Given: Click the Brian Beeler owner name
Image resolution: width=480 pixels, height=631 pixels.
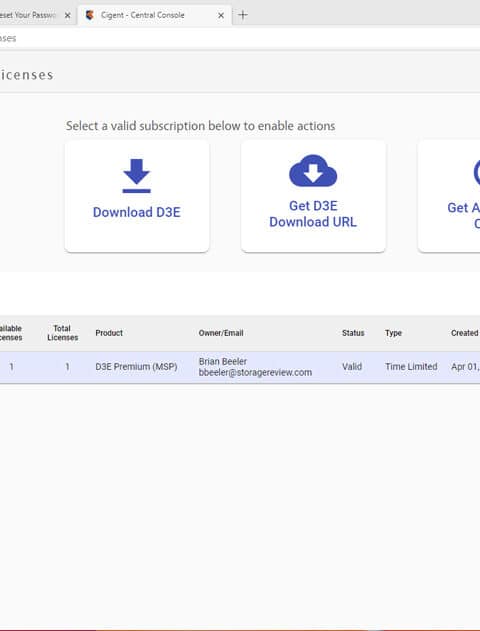Looking at the screenshot, I should pyautogui.click(x=222, y=361).
